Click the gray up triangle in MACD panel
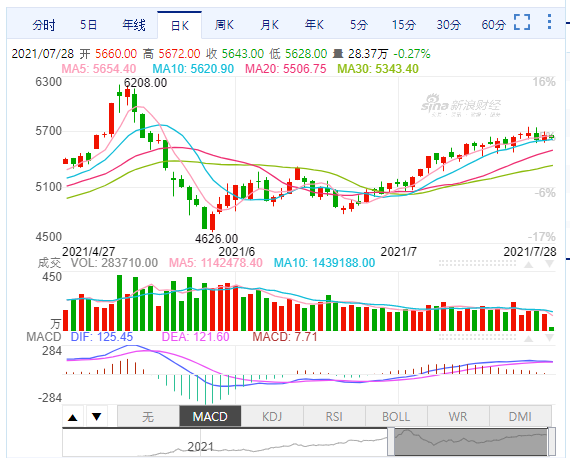The image size is (570, 458). click(x=529, y=339)
